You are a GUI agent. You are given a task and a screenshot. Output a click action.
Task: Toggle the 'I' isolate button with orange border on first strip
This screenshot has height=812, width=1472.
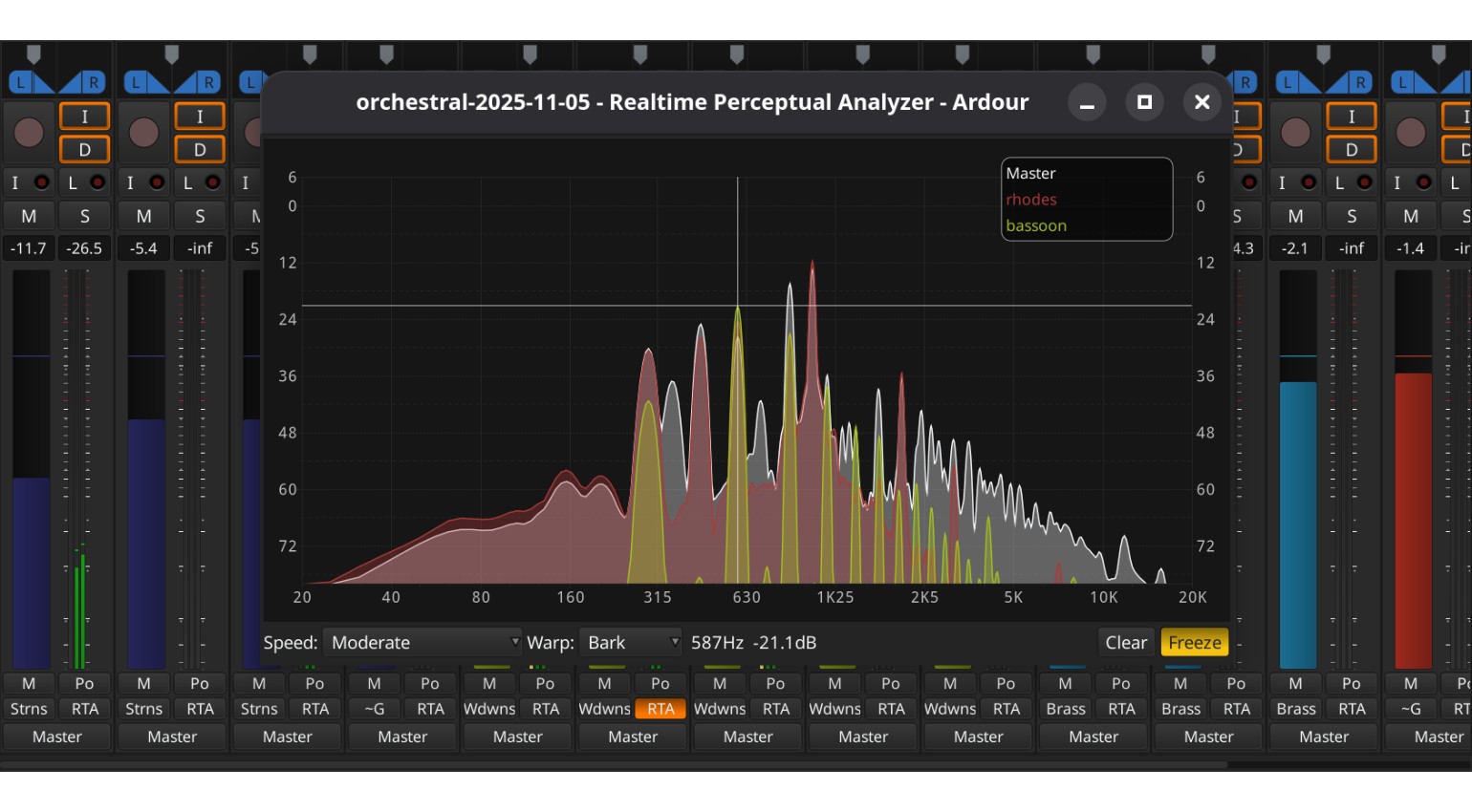(x=84, y=117)
